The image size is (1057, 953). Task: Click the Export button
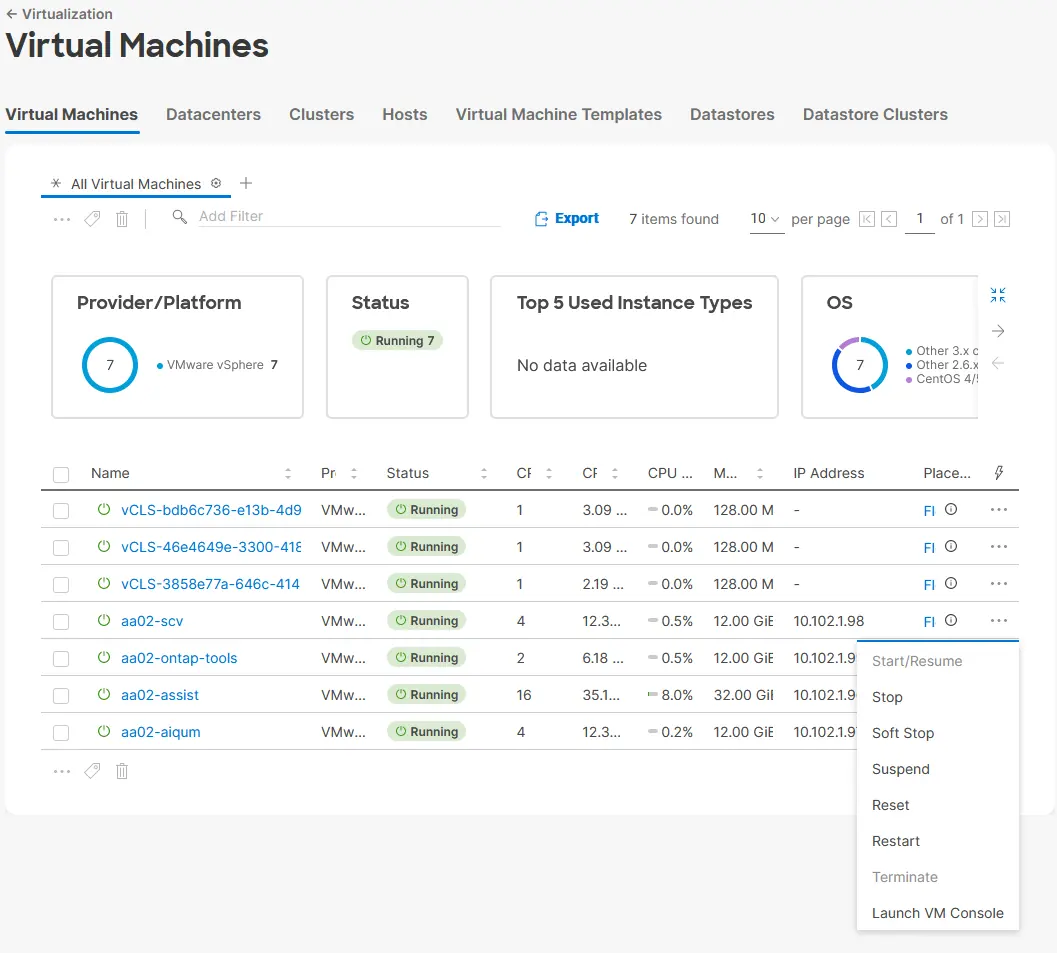click(567, 218)
